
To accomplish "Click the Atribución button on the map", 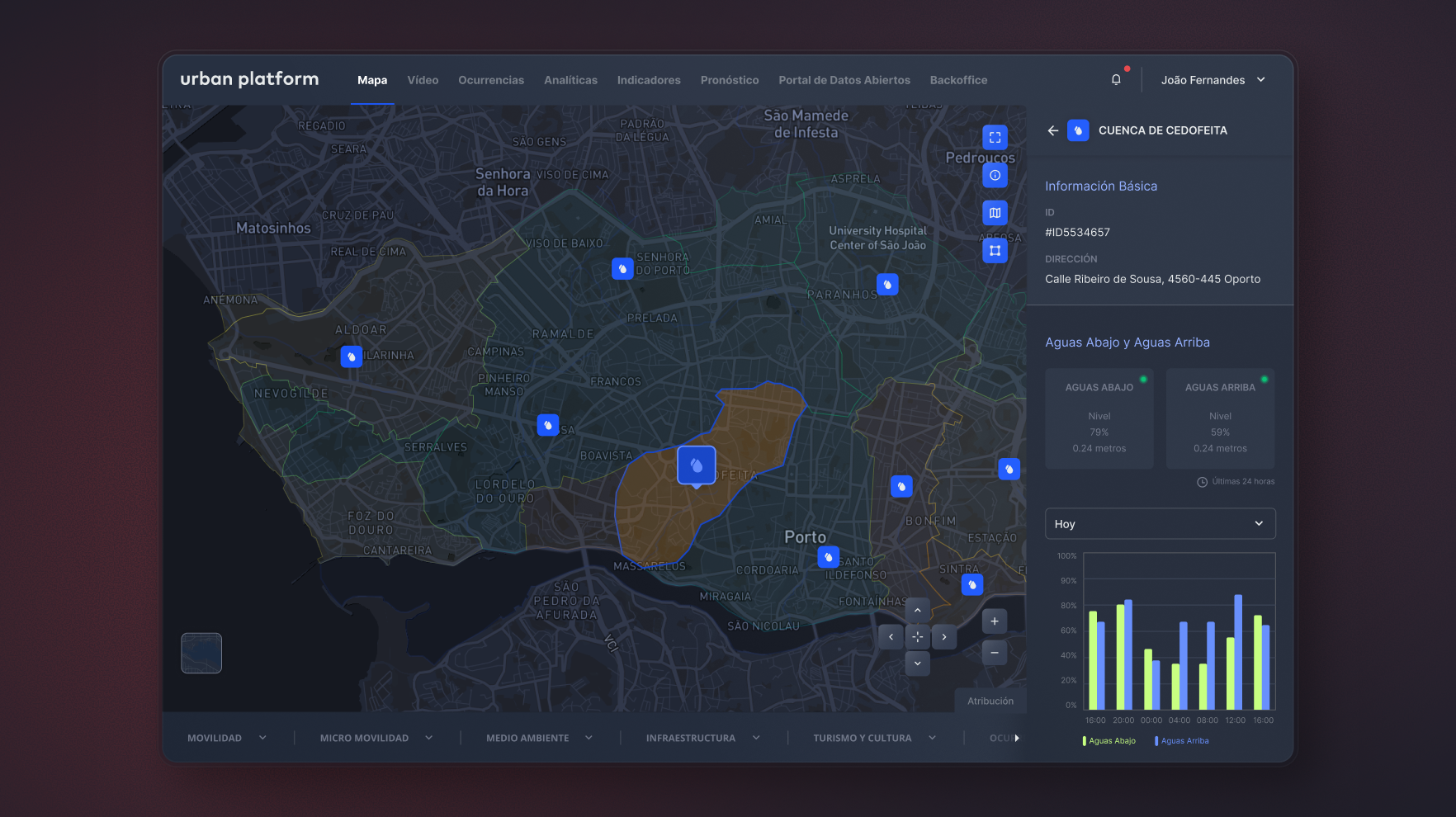I will tap(990, 701).
